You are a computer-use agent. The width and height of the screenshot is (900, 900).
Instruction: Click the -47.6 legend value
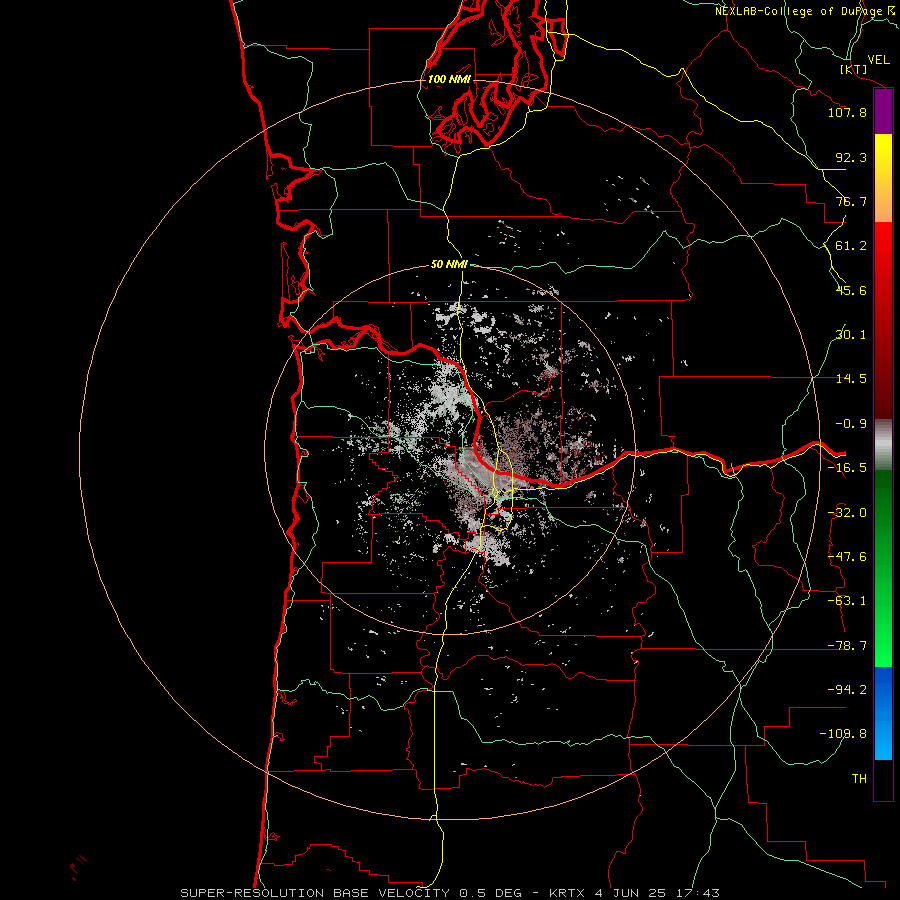point(847,557)
